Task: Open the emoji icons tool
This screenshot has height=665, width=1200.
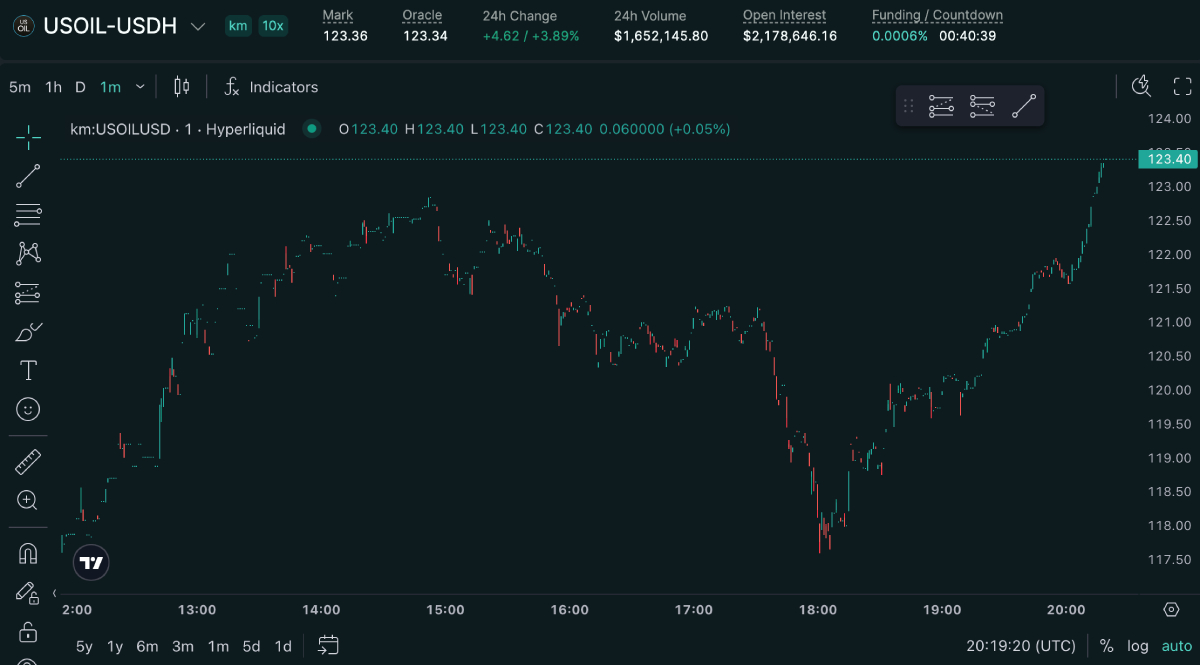Action: pyautogui.click(x=28, y=409)
